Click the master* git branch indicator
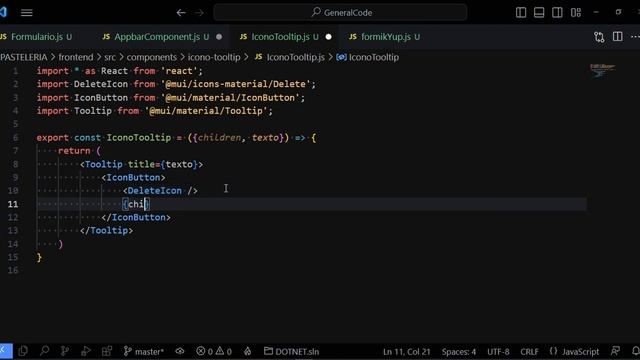The width and height of the screenshot is (640, 360). tap(143, 351)
